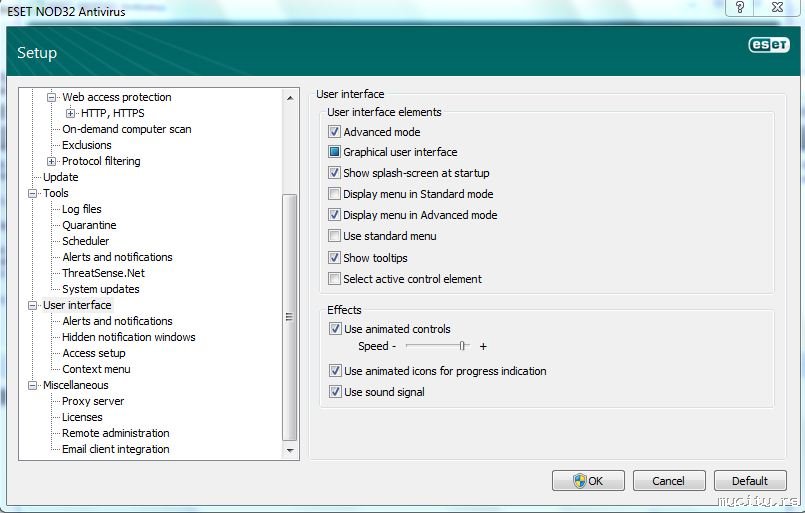Viewport: 805px width, 513px height.
Task: Select Licenses in the tree
Action: click(82, 417)
